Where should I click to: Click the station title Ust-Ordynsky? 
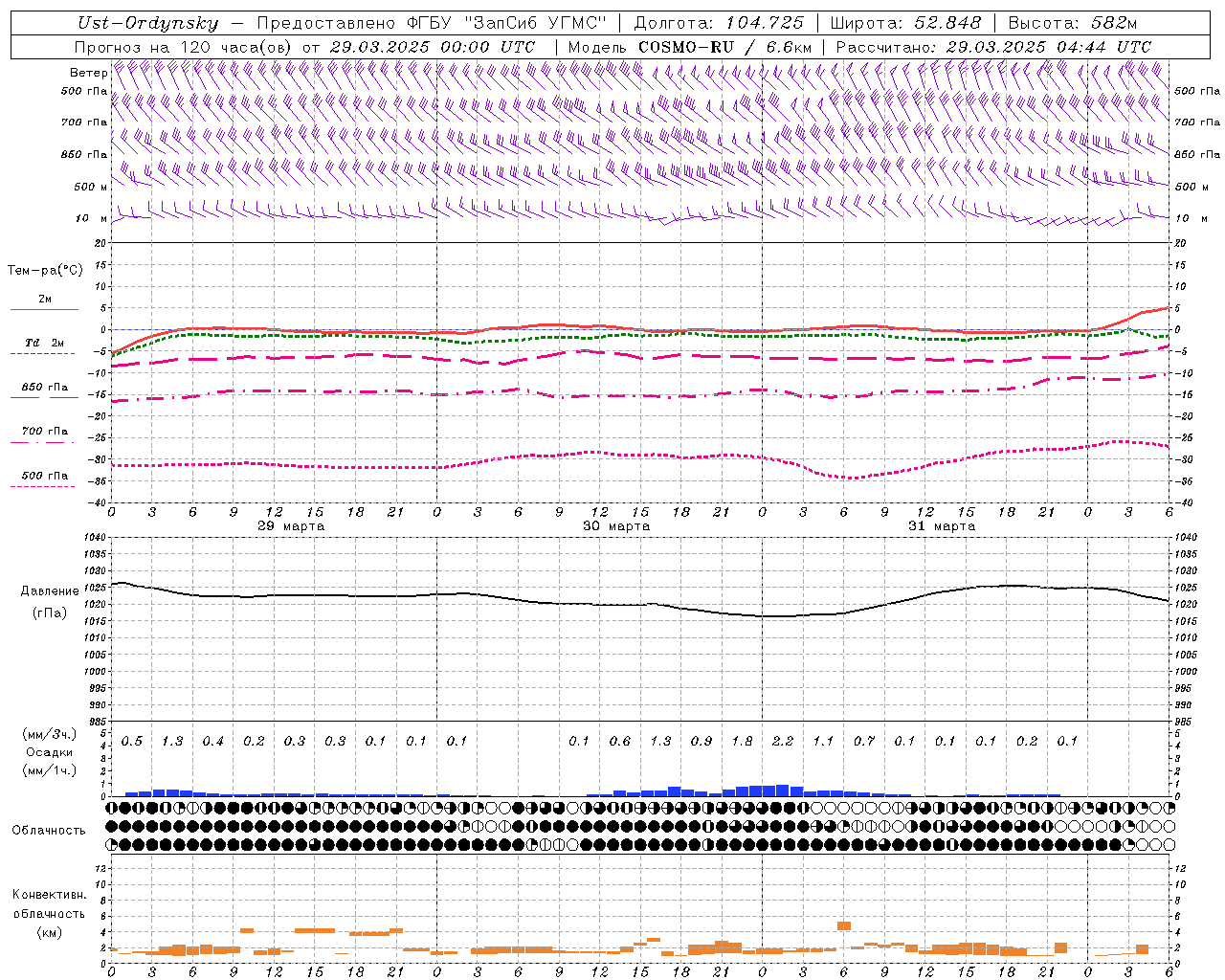click(148, 24)
